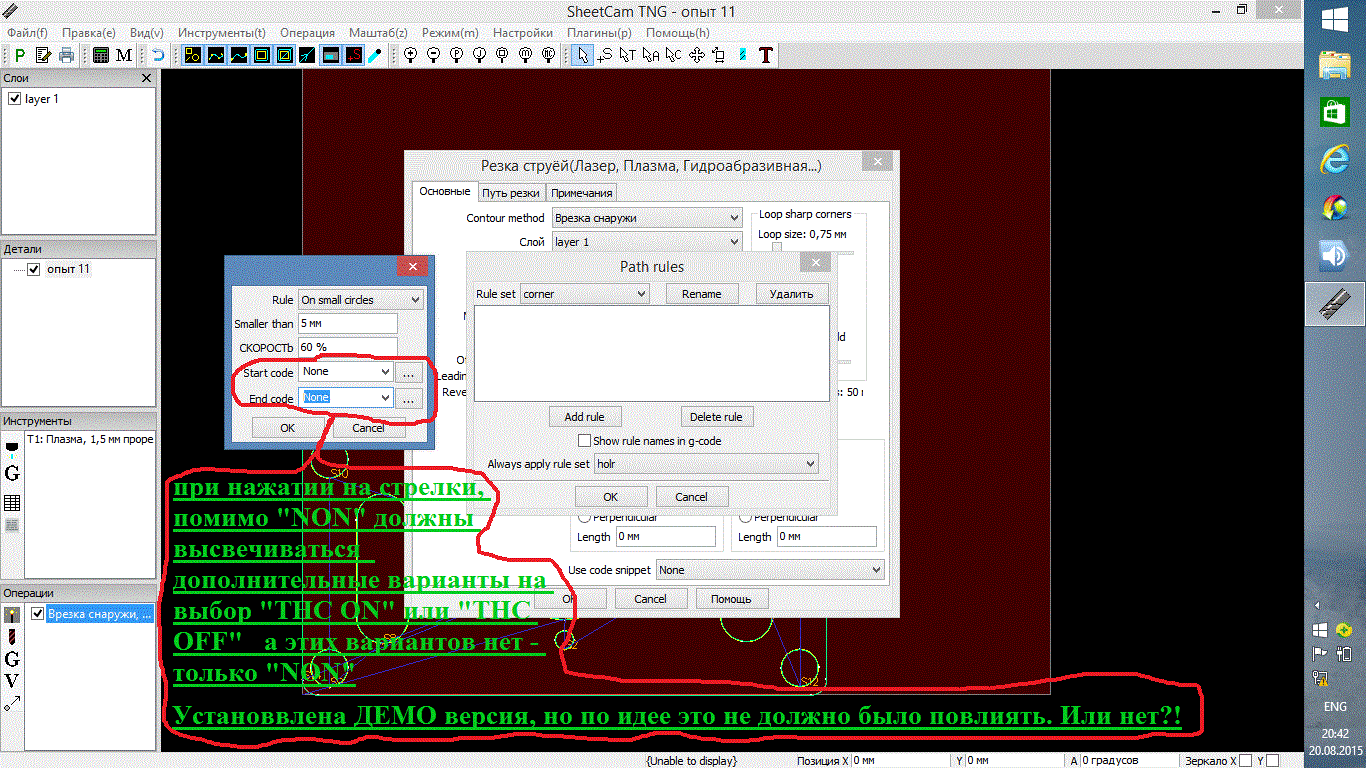Switch to the Путь резки tab
The image size is (1366, 768).
(510, 193)
